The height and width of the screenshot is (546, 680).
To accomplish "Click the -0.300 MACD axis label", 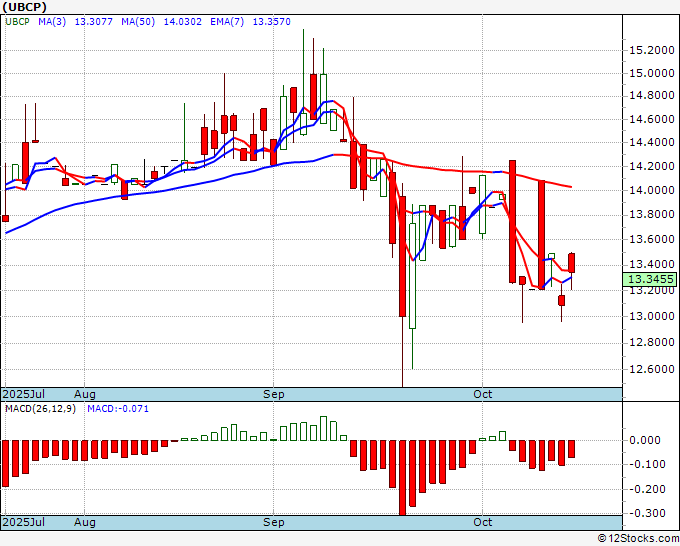I will [647, 513].
